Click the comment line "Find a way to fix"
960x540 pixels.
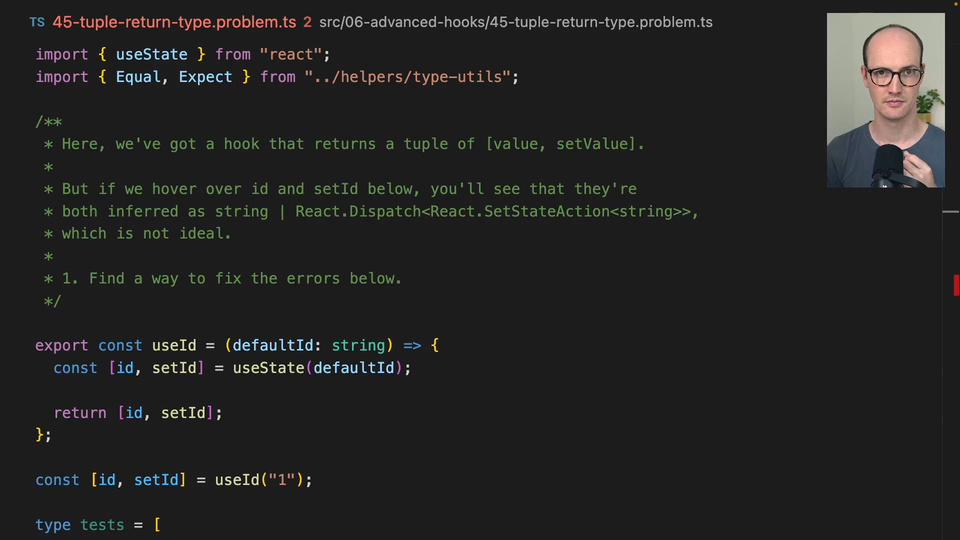(x=231, y=279)
